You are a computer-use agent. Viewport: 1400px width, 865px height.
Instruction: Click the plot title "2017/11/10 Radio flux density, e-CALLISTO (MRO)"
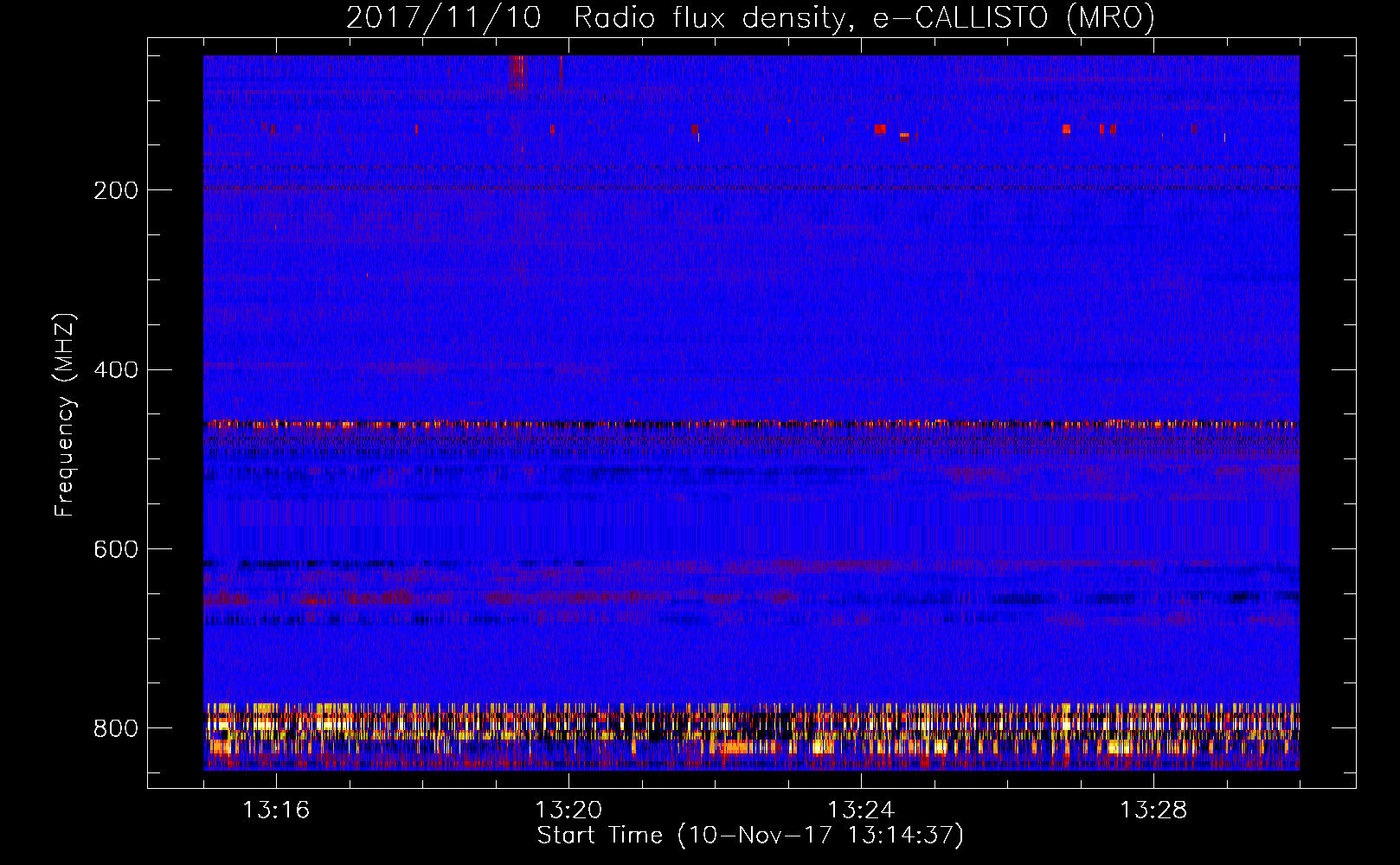point(750,17)
